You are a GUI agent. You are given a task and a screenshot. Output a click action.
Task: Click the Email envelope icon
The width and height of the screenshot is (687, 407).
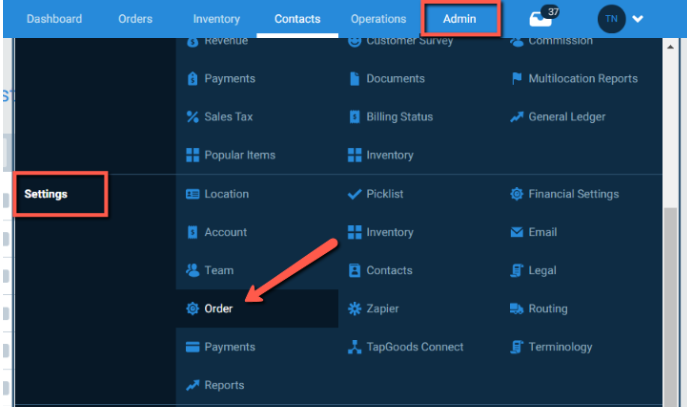(517, 232)
